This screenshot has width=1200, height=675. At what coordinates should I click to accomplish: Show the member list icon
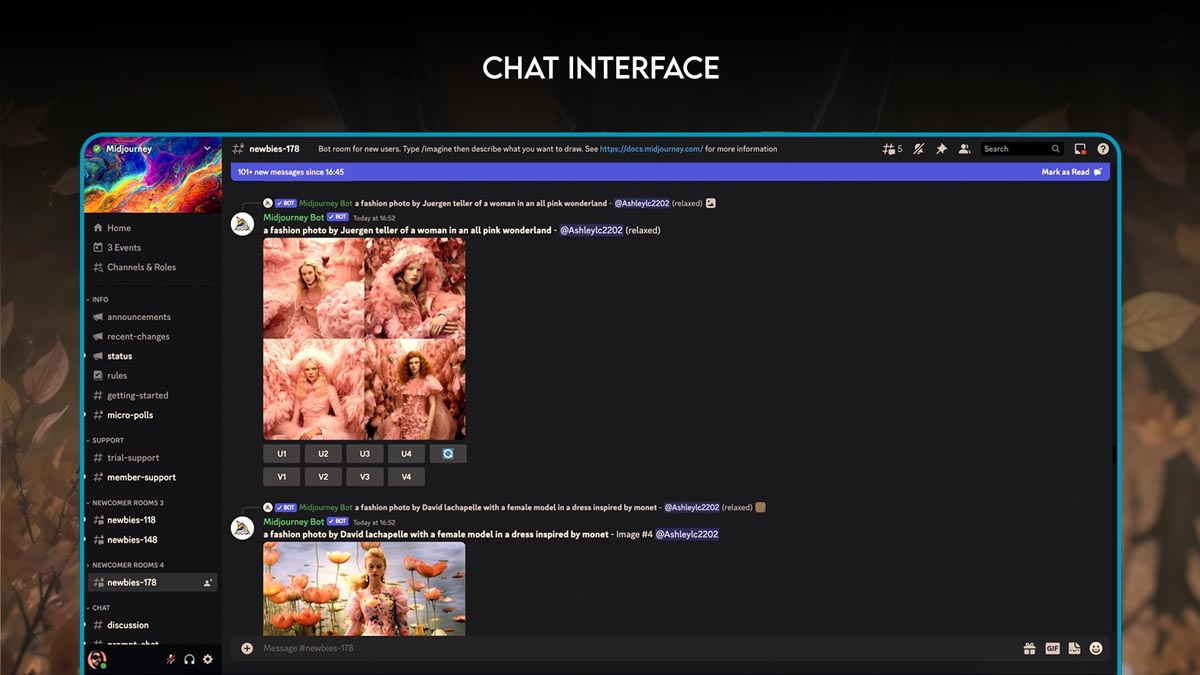964,149
